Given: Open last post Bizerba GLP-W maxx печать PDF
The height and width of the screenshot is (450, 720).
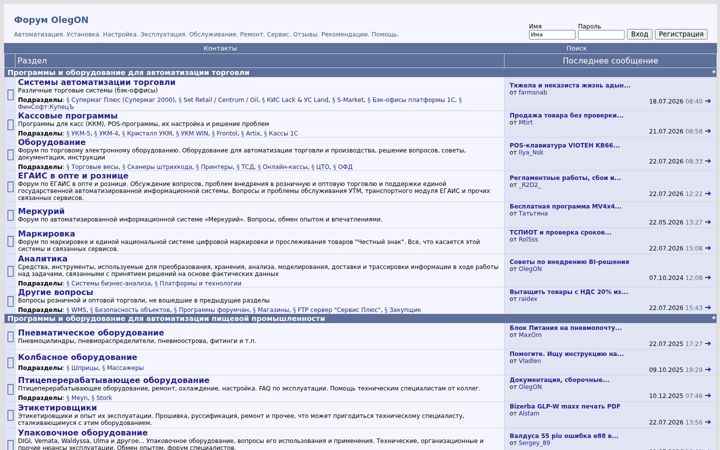Looking at the screenshot, I should tap(565, 406).
